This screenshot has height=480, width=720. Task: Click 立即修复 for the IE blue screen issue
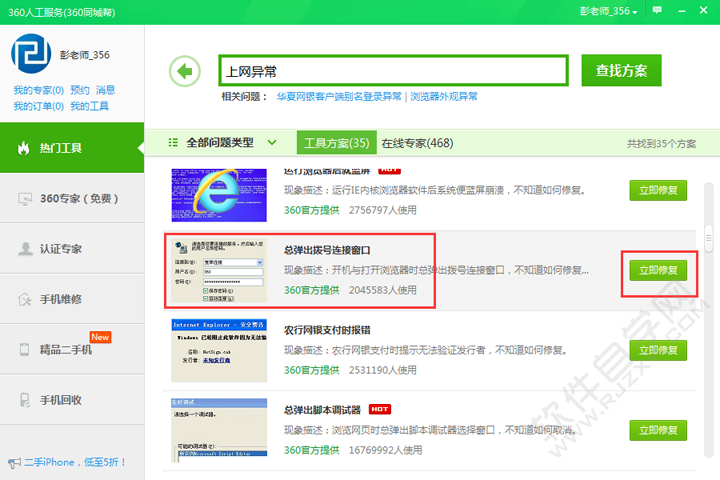click(x=658, y=190)
